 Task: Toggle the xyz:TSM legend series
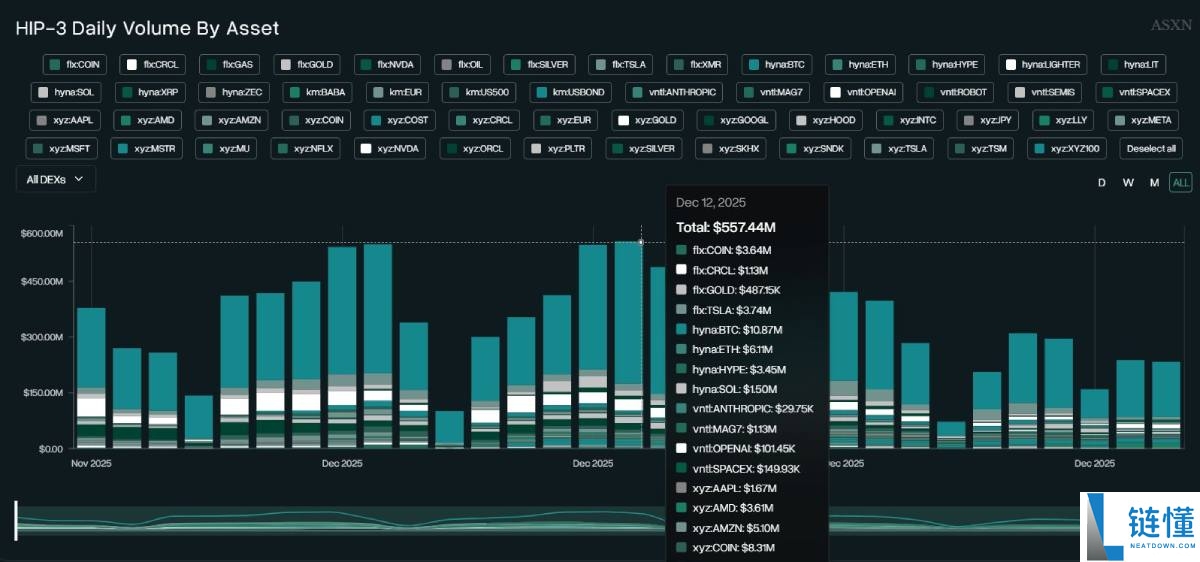click(x=981, y=149)
